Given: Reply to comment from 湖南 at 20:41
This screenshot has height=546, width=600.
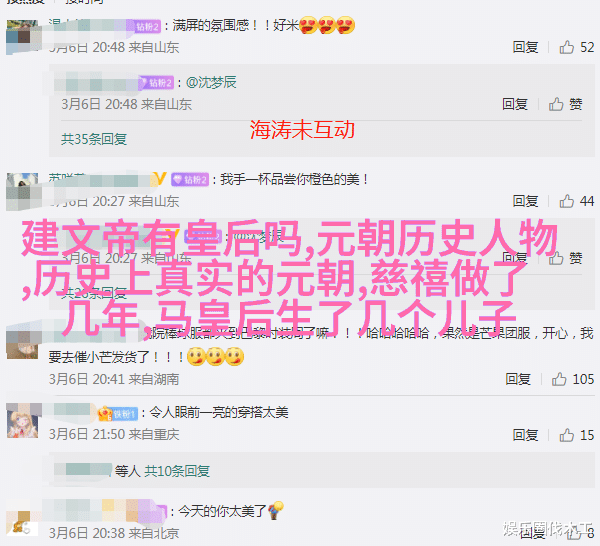Looking at the screenshot, I should coord(518,379).
